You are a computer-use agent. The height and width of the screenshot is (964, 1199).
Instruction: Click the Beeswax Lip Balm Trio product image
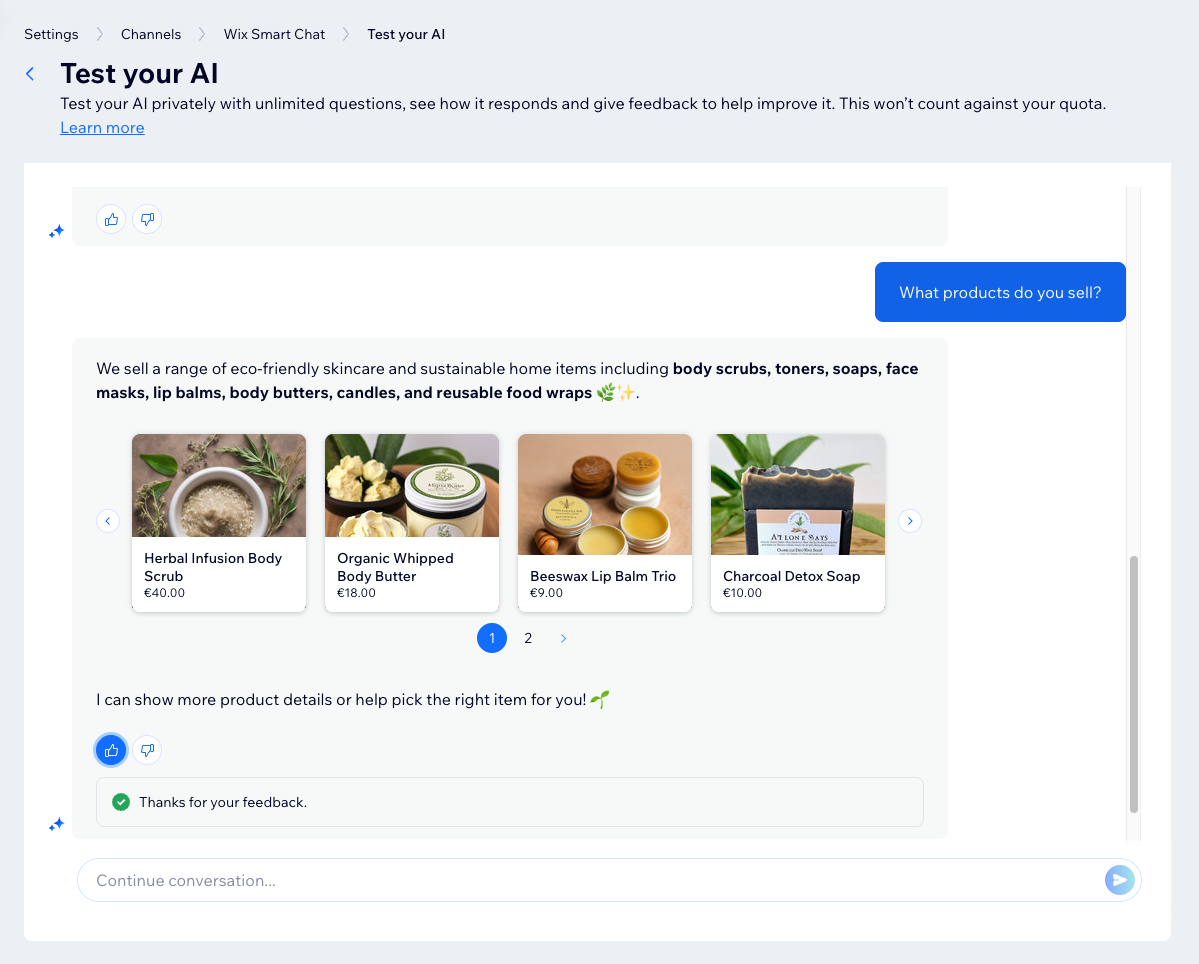click(x=604, y=494)
